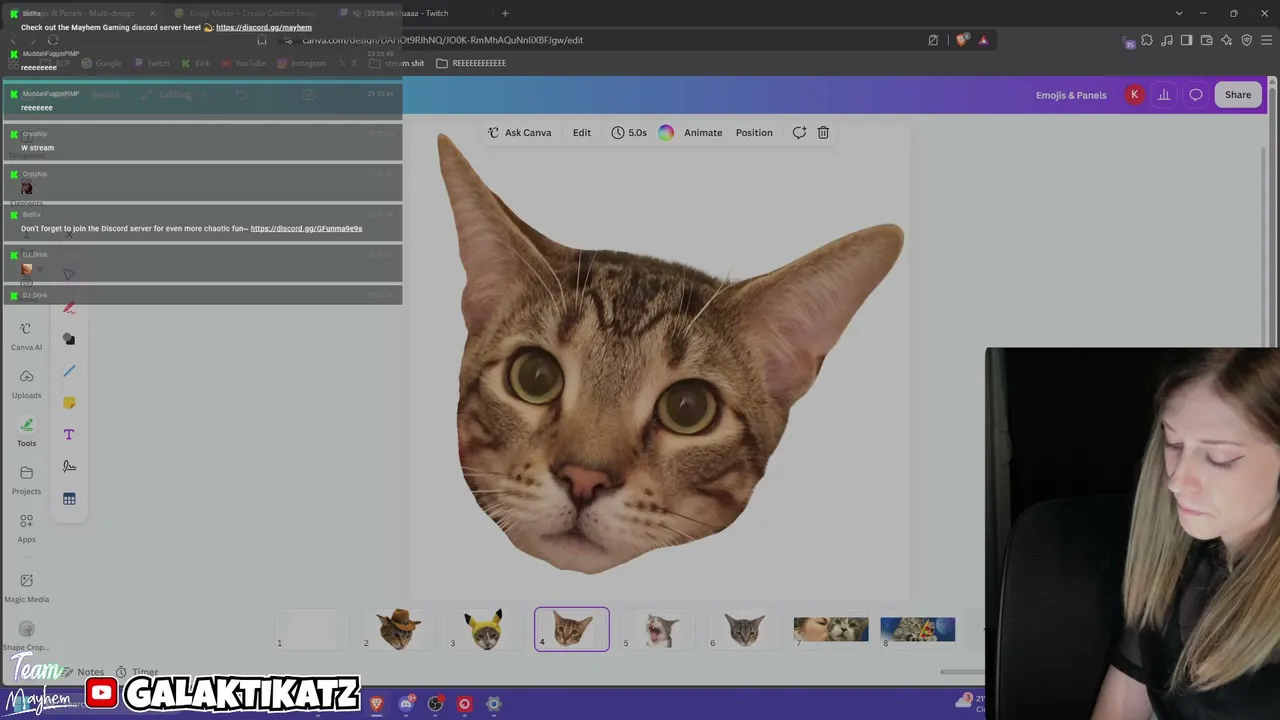Select the signature tool

69,467
